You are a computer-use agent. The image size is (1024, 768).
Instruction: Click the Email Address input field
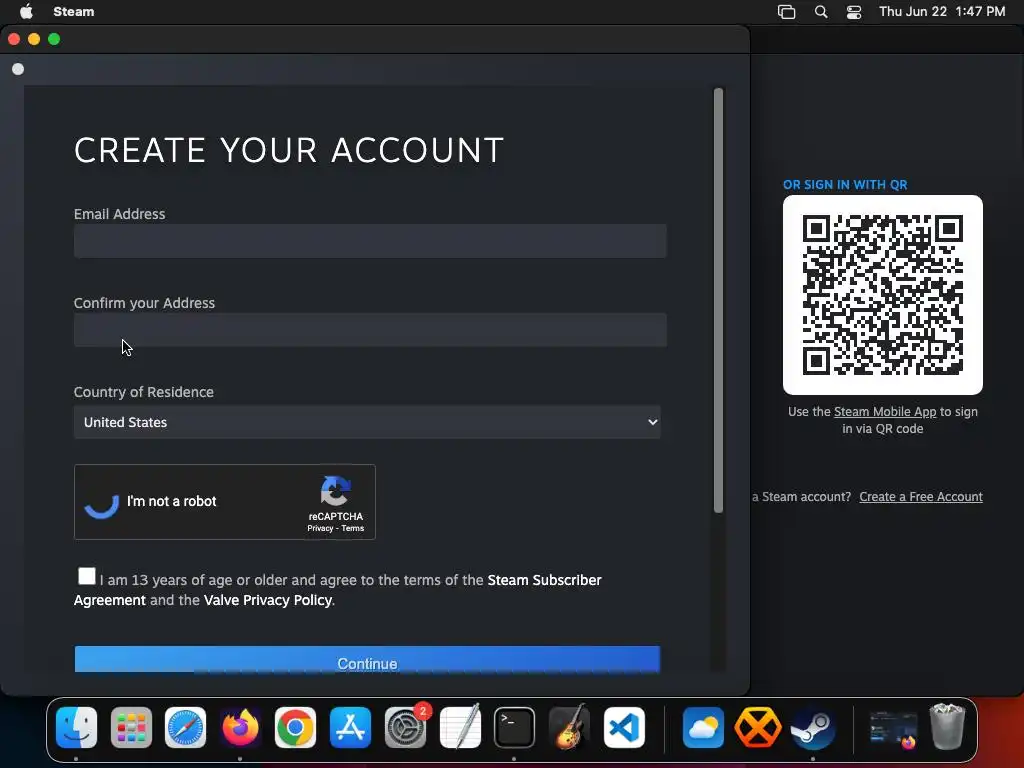coord(370,241)
